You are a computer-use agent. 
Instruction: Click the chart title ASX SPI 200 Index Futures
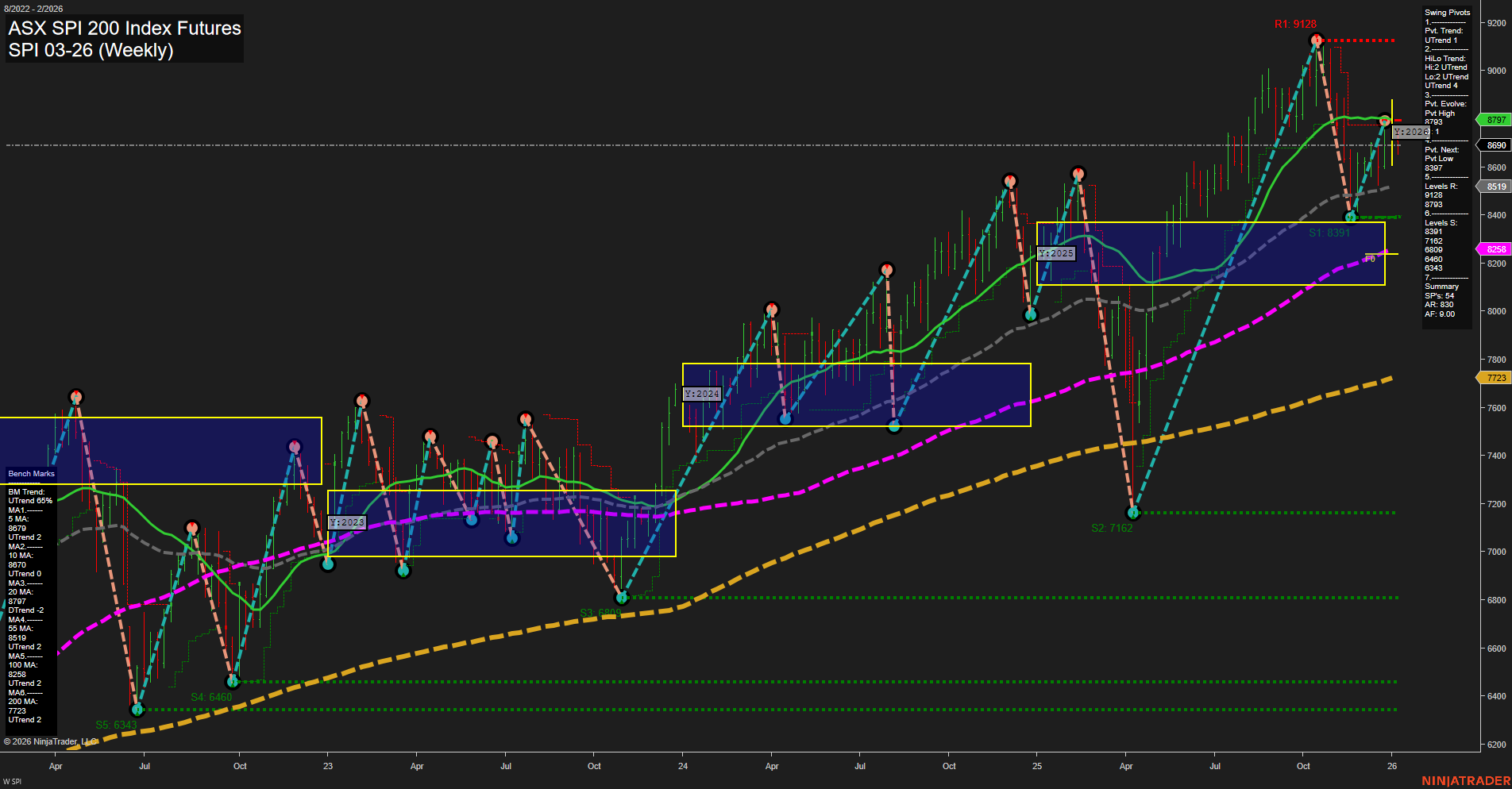pos(124,29)
